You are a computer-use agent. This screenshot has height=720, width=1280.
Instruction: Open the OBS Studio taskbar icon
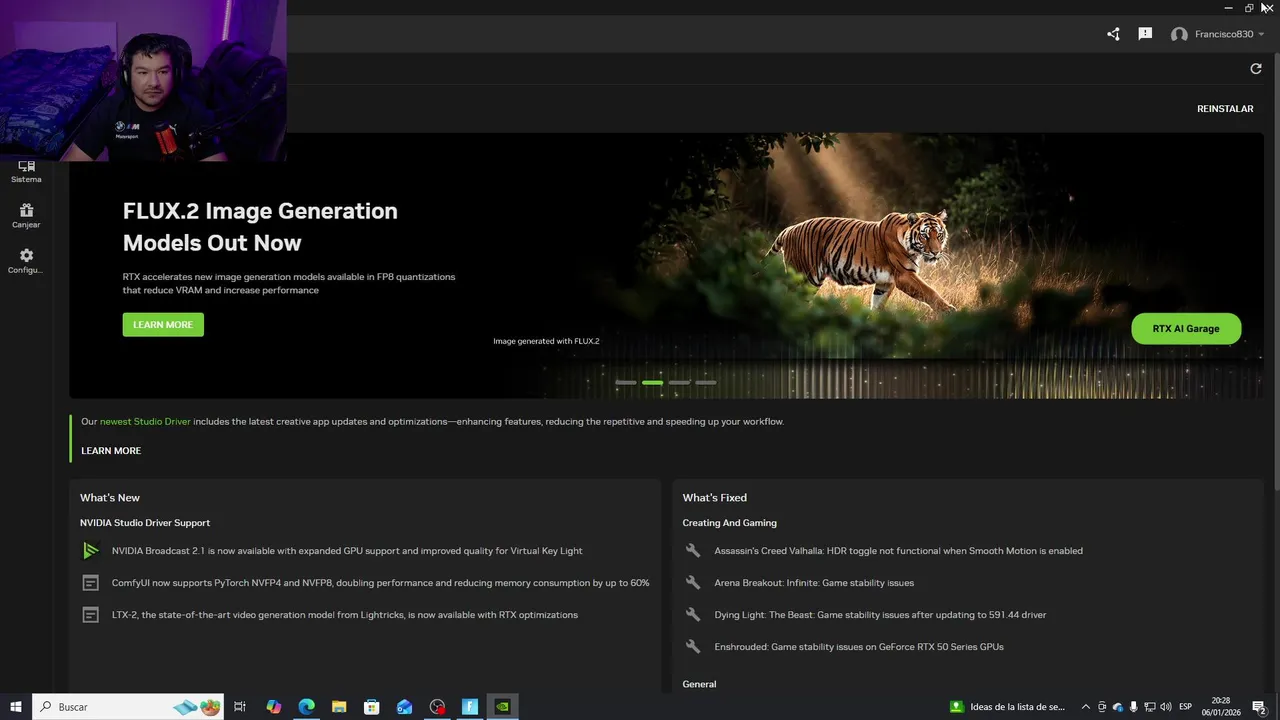[437, 707]
